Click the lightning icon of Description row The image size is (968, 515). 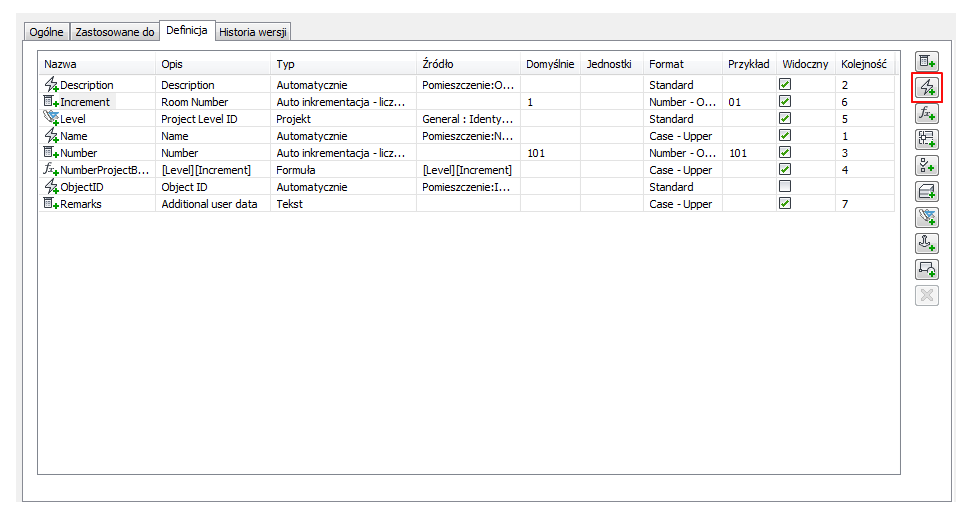pyautogui.click(x=51, y=85)
